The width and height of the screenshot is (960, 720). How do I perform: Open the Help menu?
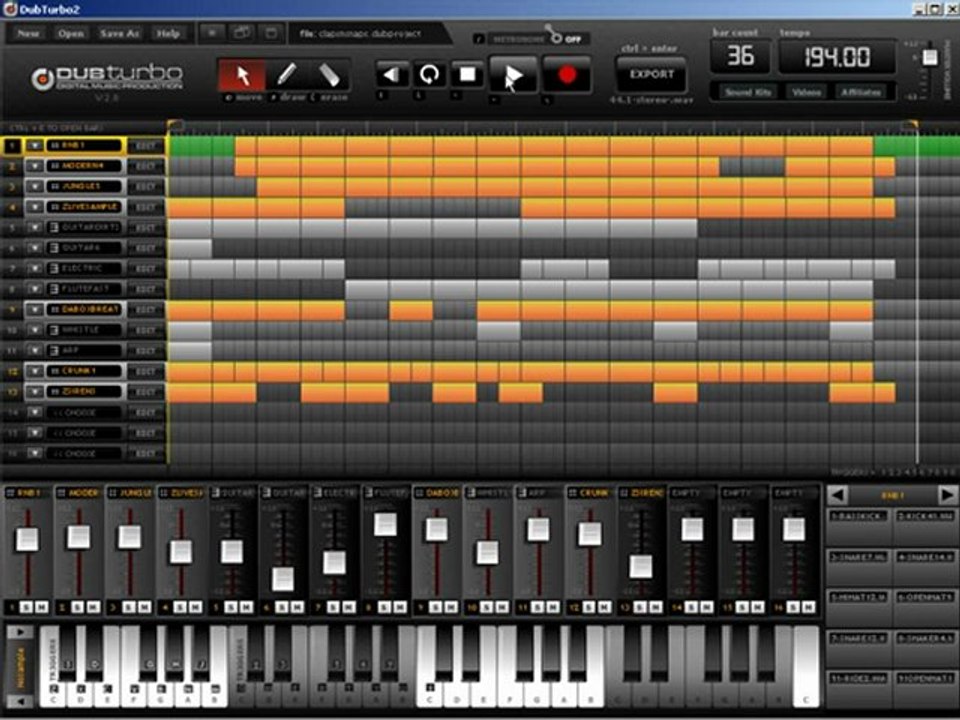click(x=168, y=34)
